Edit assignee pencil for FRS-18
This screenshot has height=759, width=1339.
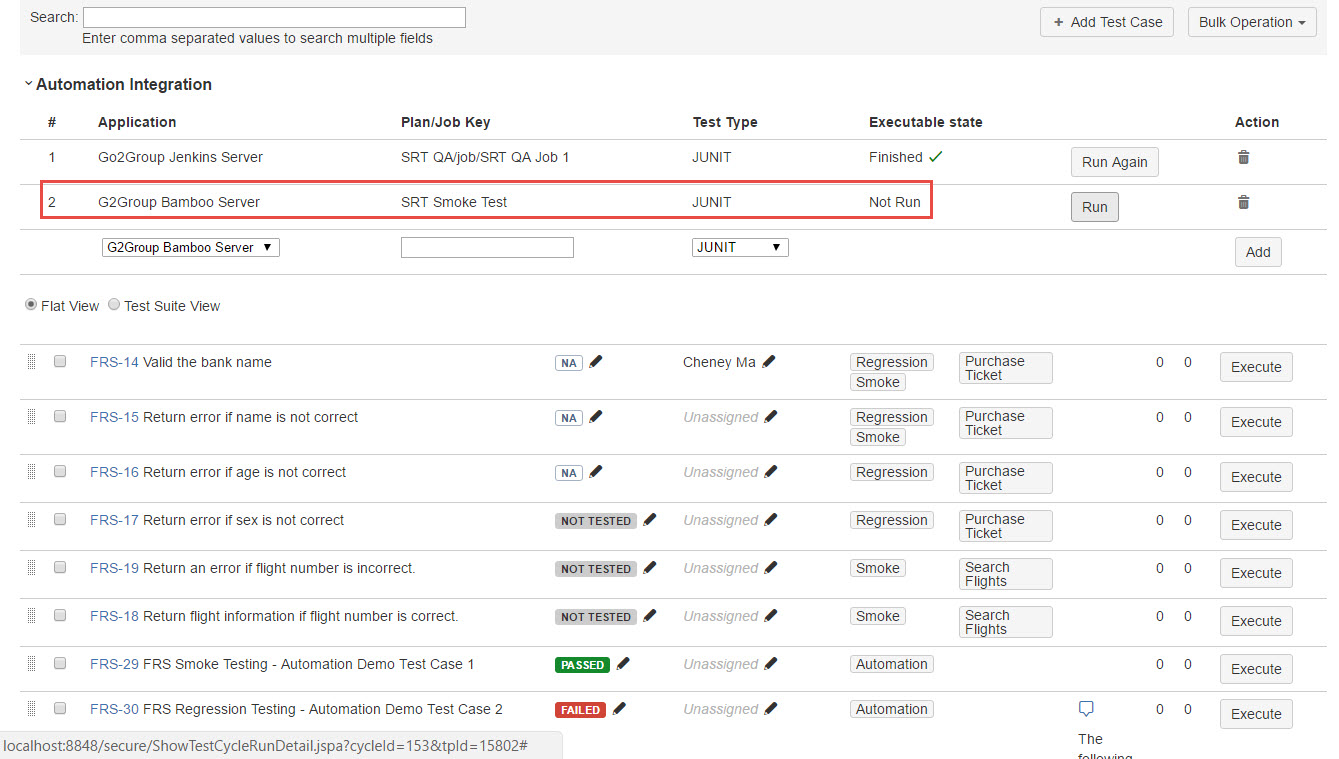pos(770,616)
